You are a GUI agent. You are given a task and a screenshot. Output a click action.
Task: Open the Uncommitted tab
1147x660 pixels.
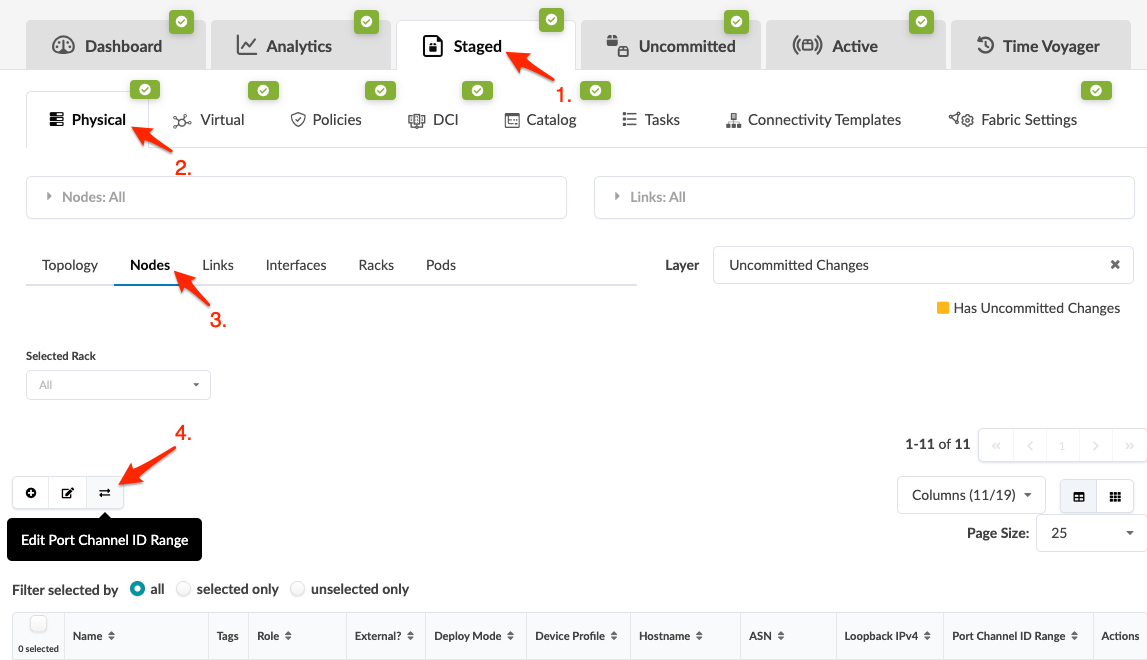(x=671, y=45)
